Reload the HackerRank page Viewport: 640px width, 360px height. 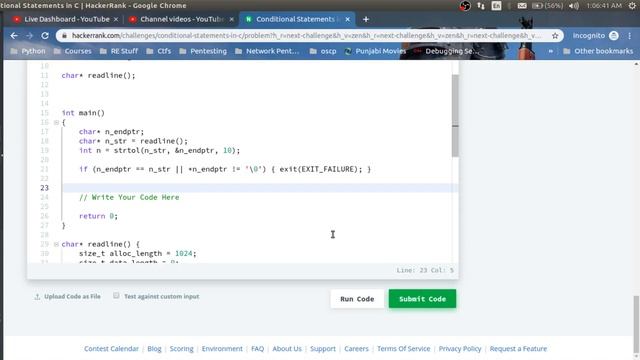[x=45, y=36]
